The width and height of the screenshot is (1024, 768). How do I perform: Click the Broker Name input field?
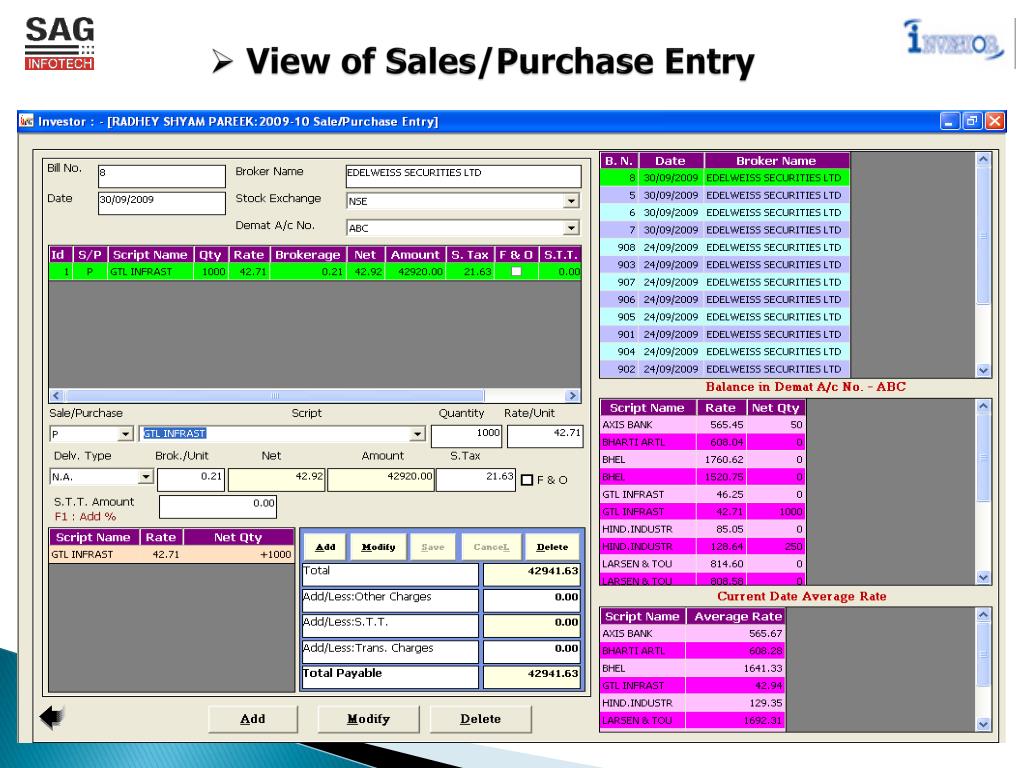463,176
